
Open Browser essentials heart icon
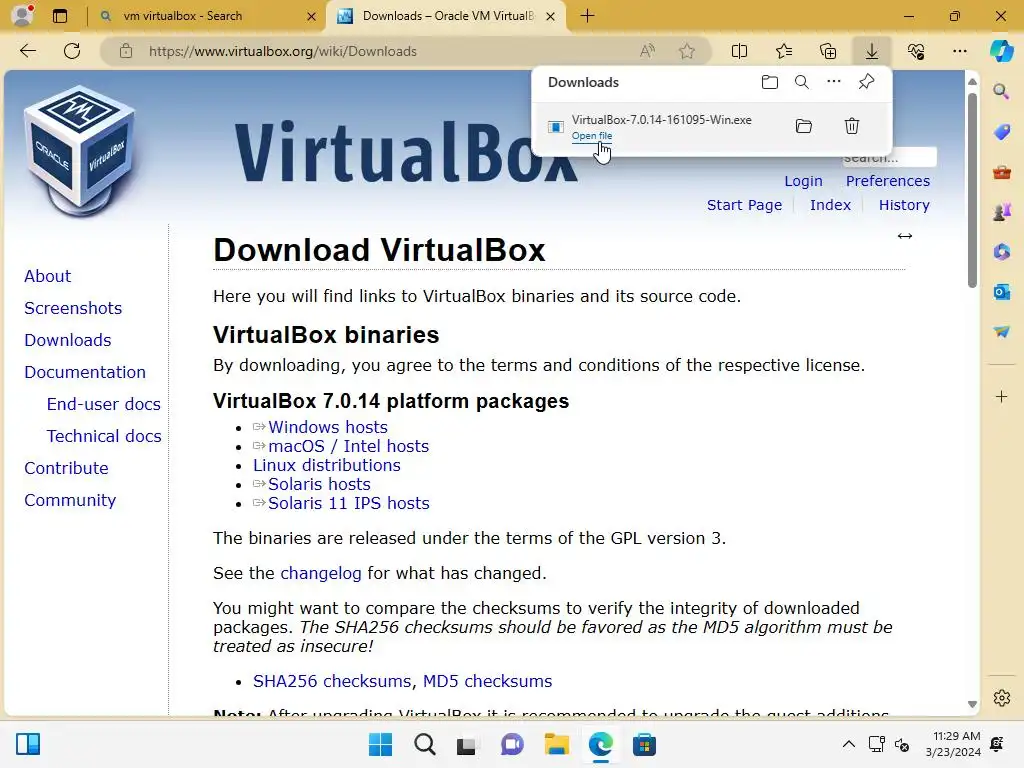pyautogui.click(x=916, y=51)
